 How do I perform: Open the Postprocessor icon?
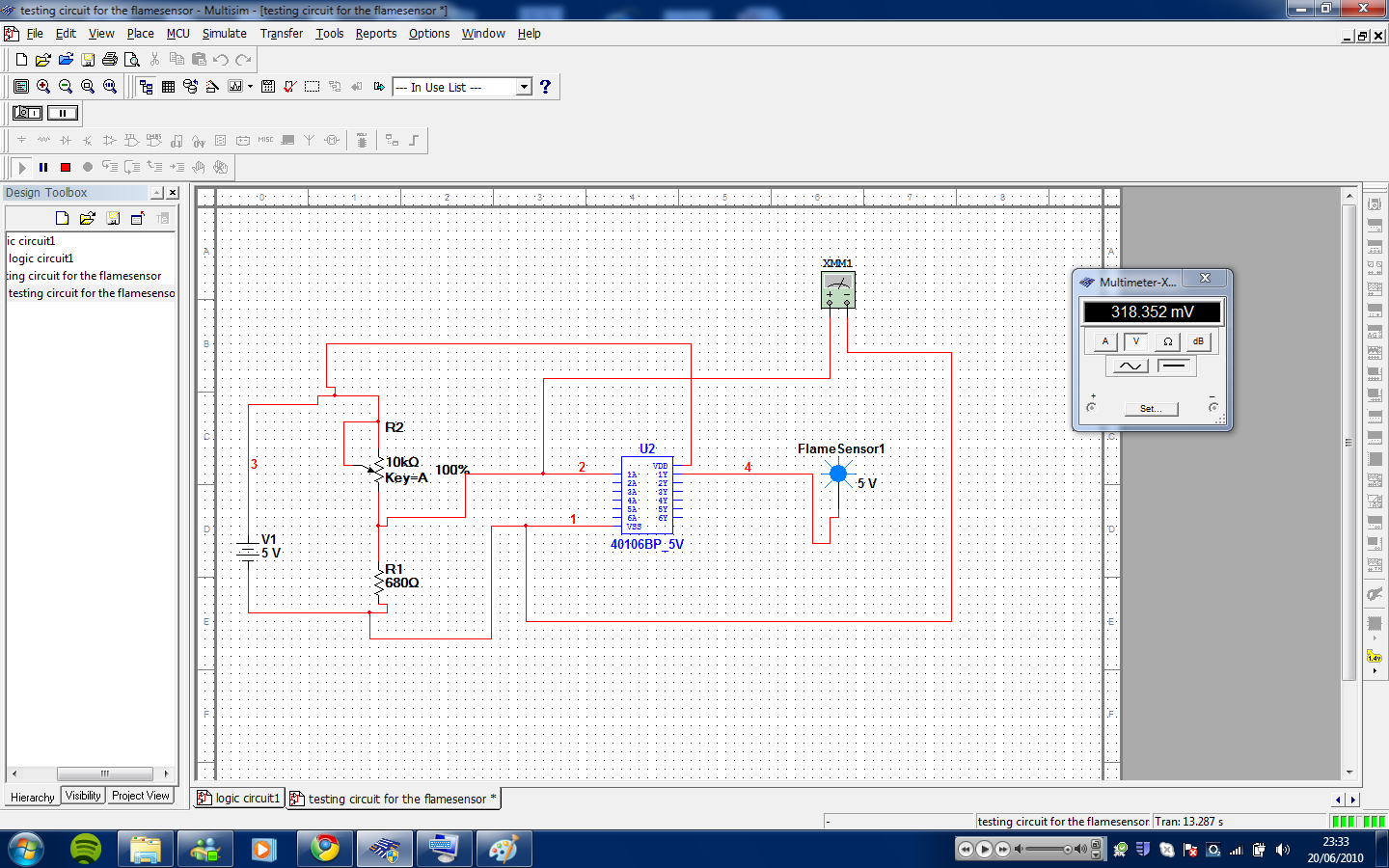click(268, 87)
